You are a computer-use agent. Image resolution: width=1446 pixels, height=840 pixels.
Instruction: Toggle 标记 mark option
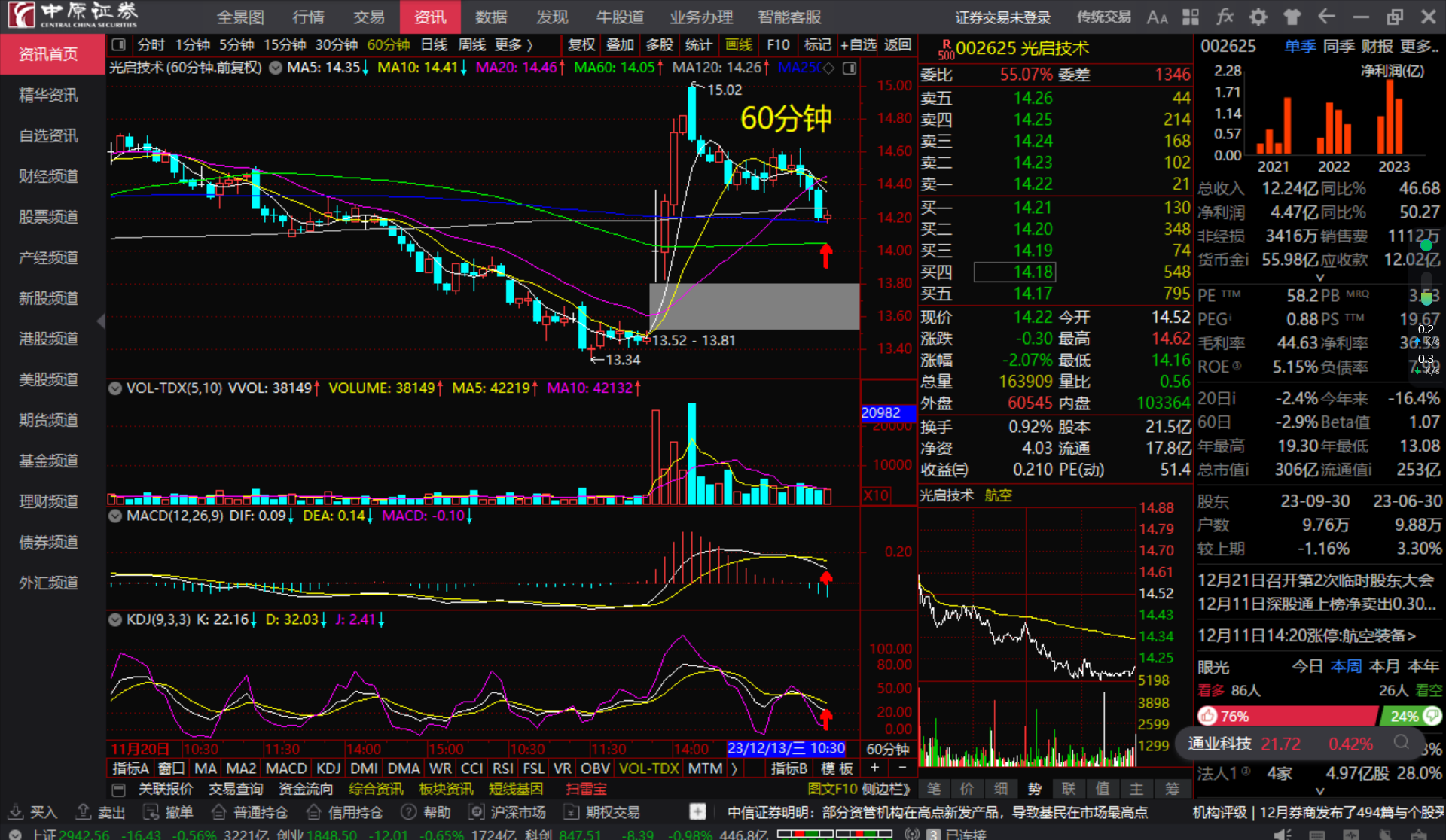tap(818, 45)
